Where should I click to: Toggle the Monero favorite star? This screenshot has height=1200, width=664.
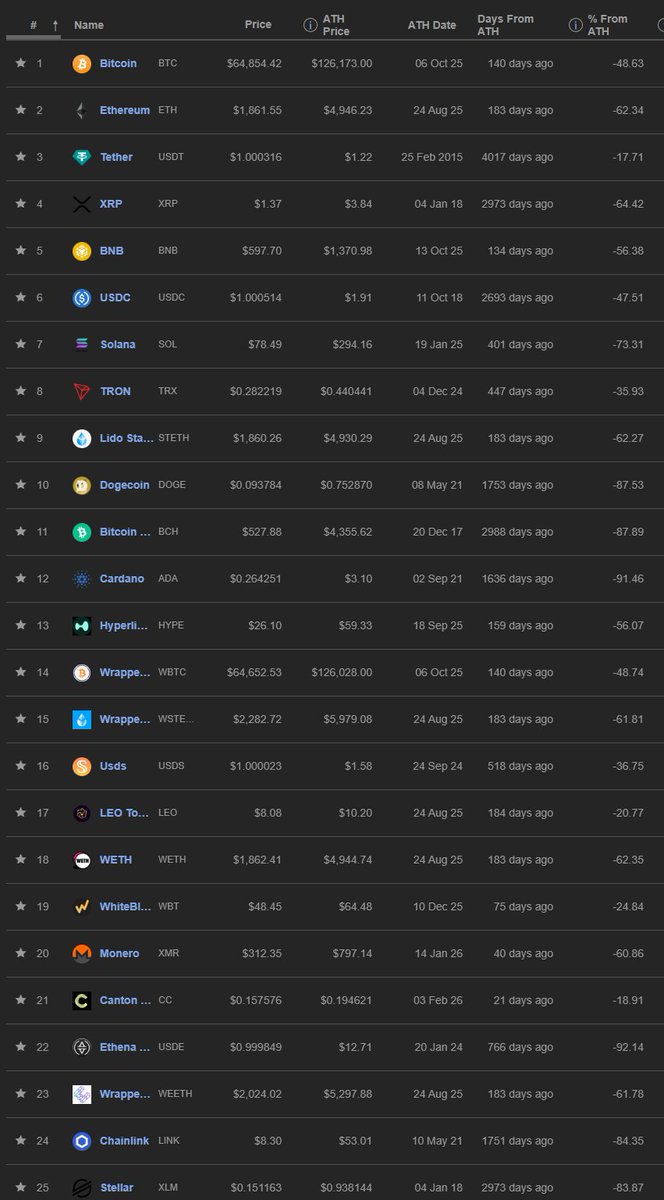point(20,954)
